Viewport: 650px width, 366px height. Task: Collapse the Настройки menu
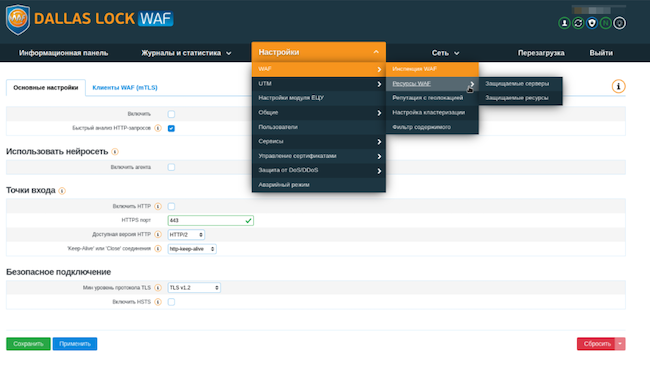pyautogui.click(x=318, y=52)
